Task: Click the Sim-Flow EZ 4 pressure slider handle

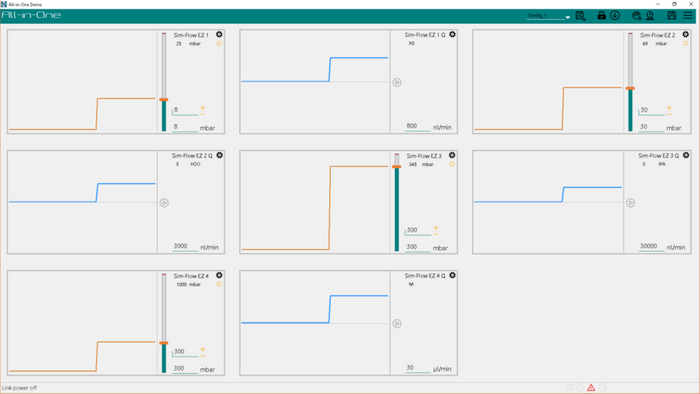Action: point(164,343)
